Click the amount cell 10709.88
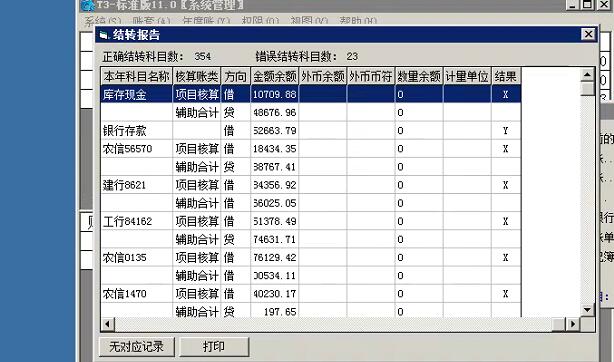The height and width of the screenshot is (362, 614). [x=274, y=94]
